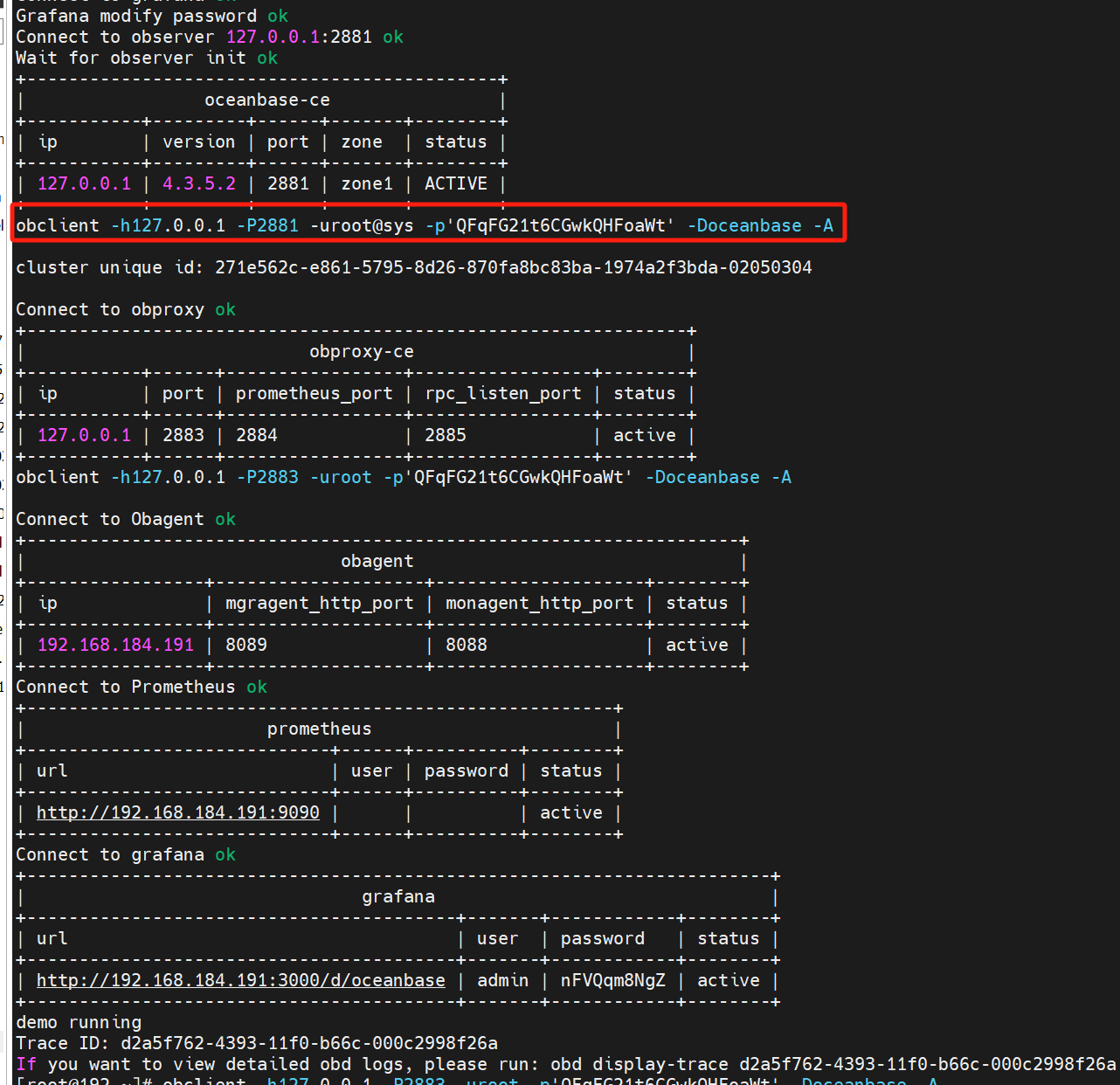This screenshot has height=1085, width=1120.
Task: Click the prometheus_port column header
Action: coord(315,393)
